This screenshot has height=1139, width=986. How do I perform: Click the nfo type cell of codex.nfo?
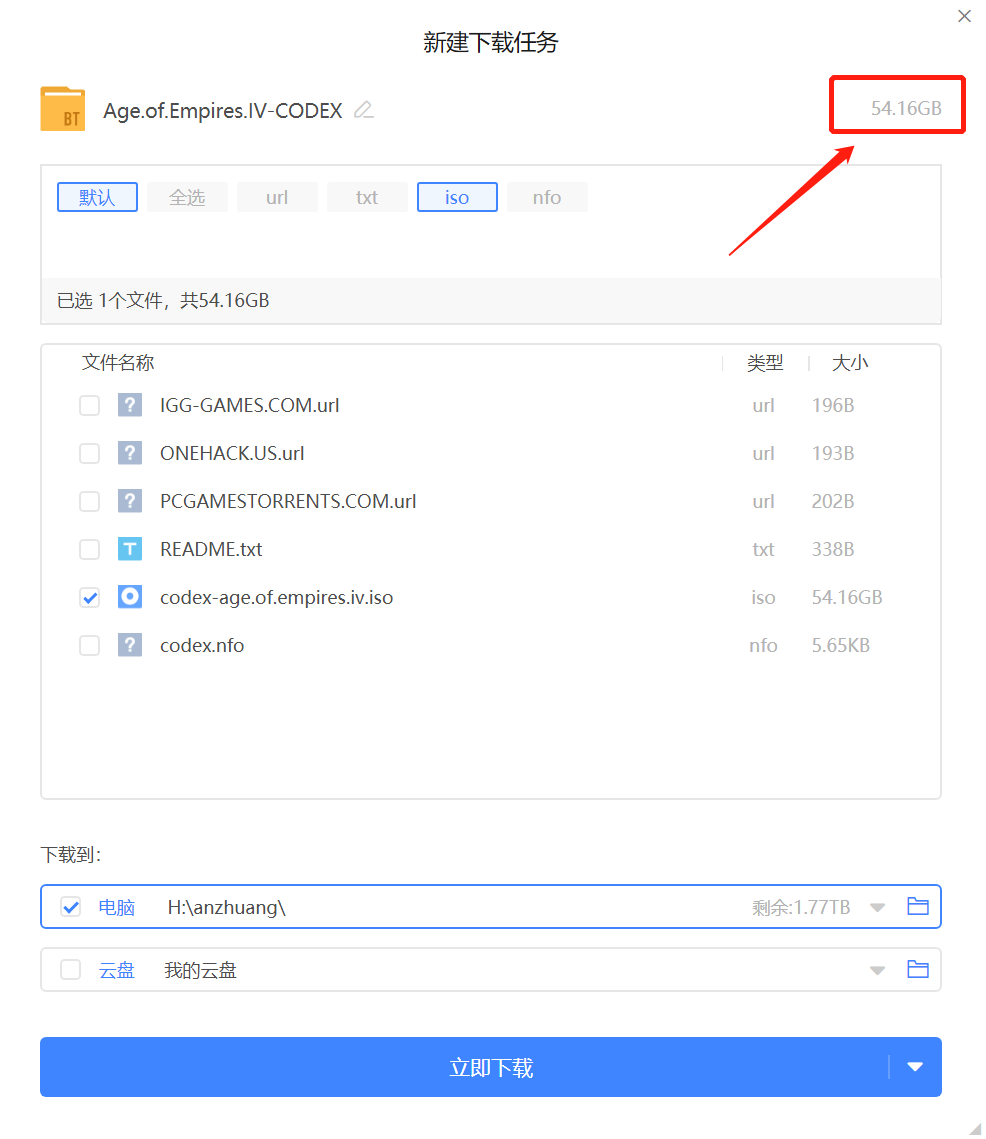763,645
